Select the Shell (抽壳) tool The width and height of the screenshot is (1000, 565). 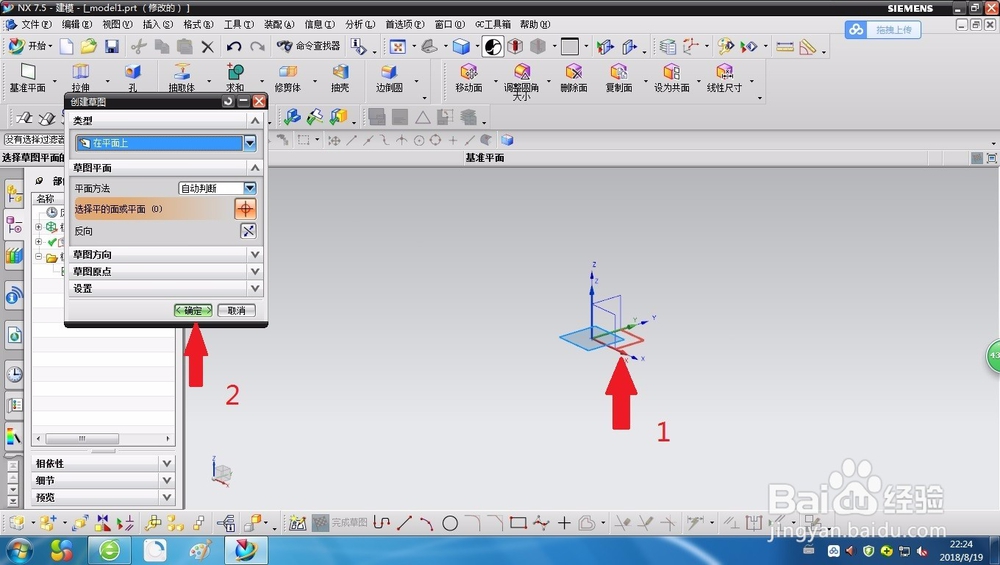coord(340,78)
